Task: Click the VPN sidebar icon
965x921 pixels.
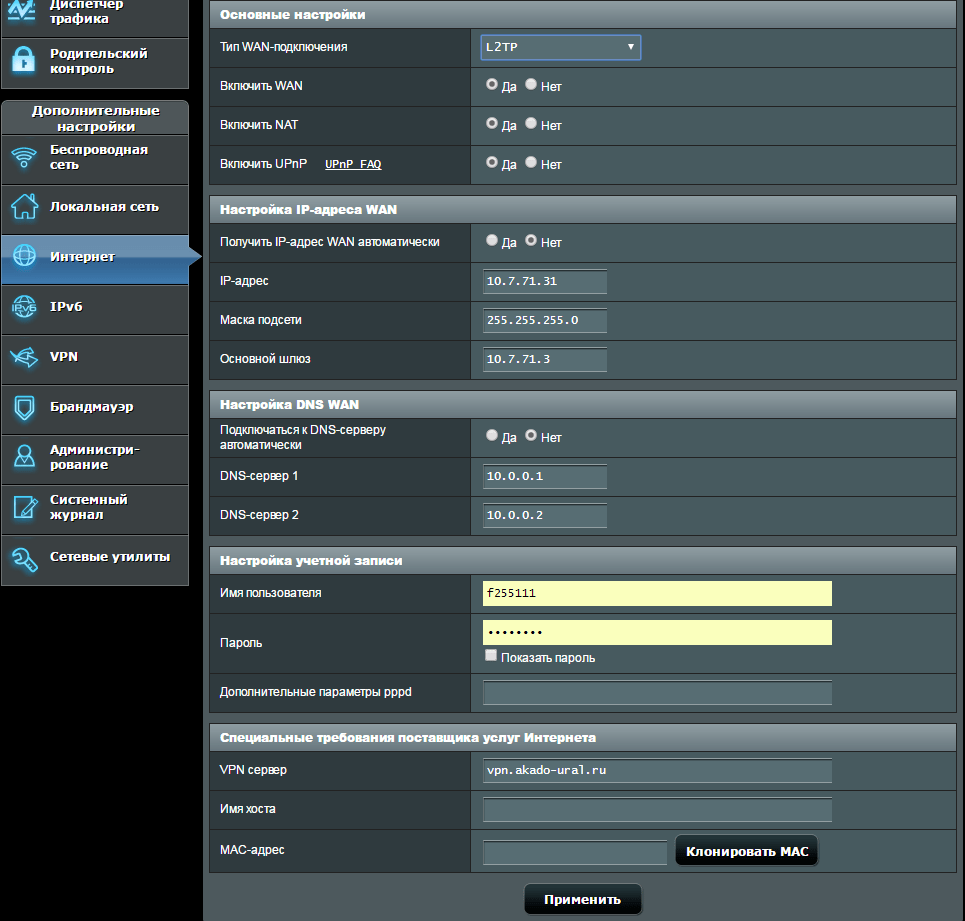Action: click(x=24, y=357)
